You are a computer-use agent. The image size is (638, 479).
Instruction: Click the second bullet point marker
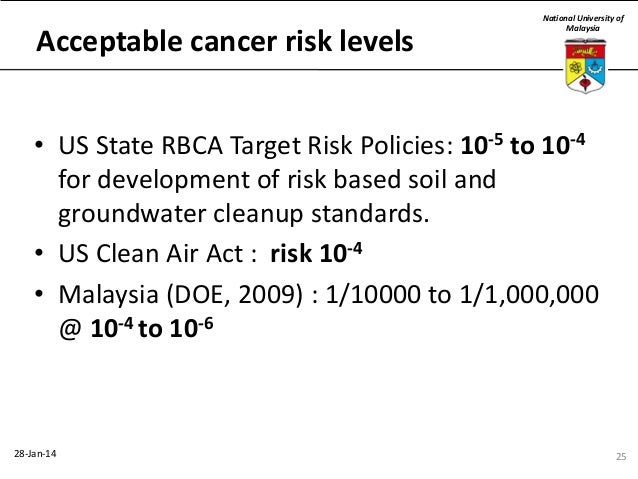pyautogui.click(x=39, y=253)
